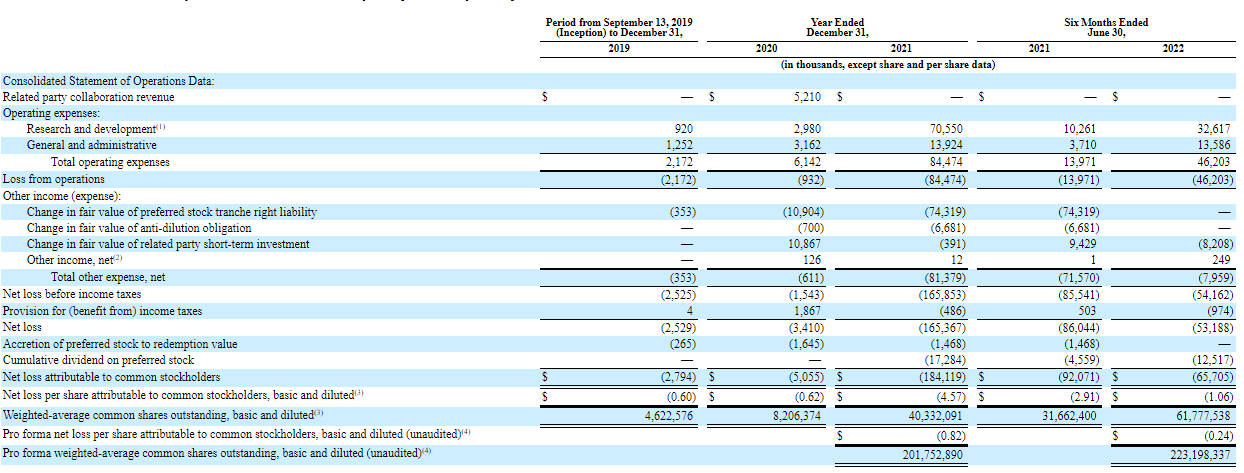The width and height of the screenshot is (1244, 473).
Task: Click the 'Period from September 13, 2019 (Inception)' header
Action: 618,27
